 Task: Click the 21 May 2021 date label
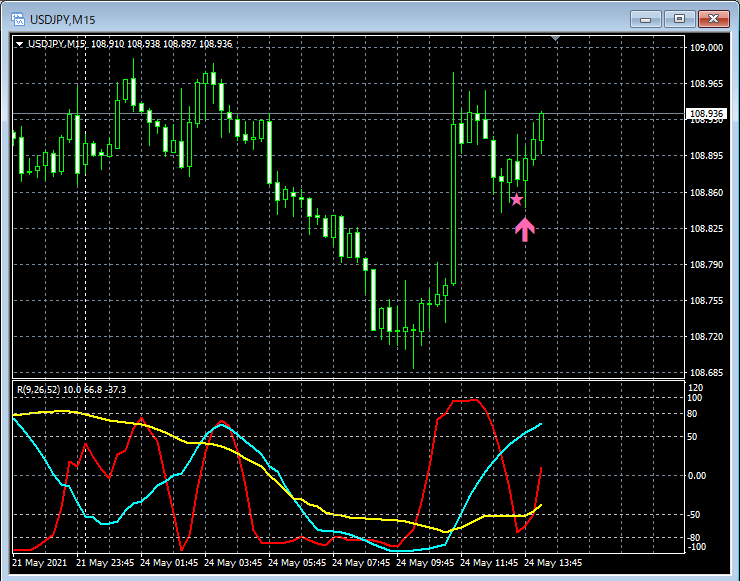tap(40, 563)
